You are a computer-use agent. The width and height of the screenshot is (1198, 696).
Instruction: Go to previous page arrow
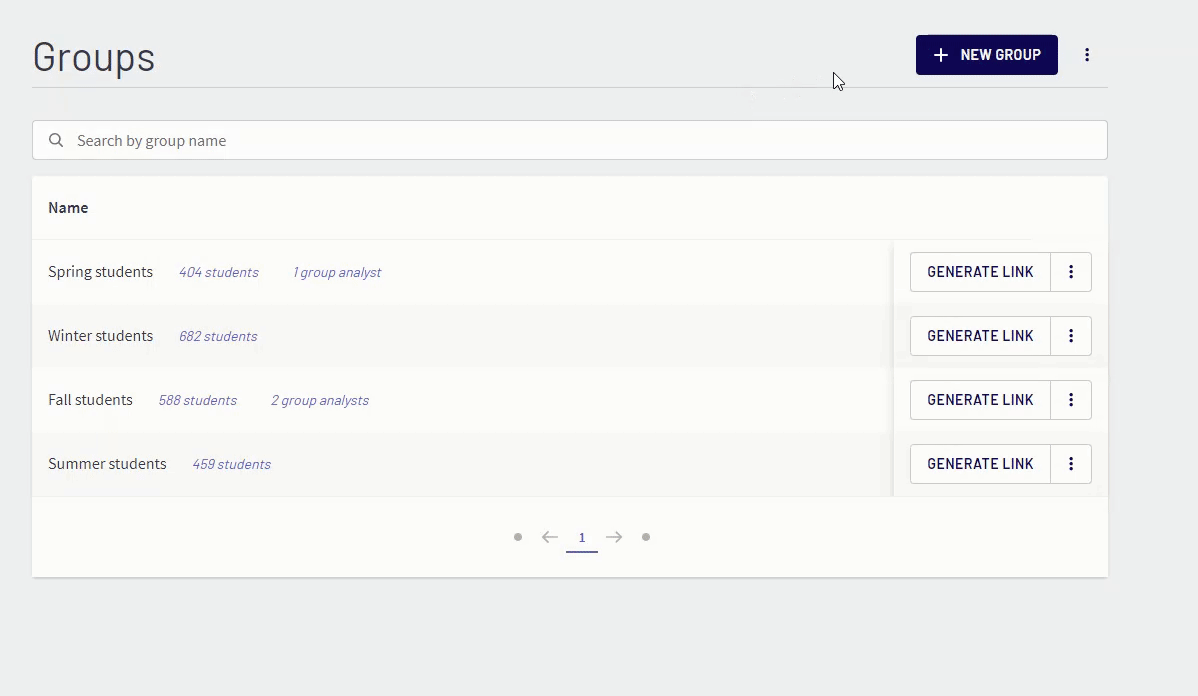pos(549,537)
